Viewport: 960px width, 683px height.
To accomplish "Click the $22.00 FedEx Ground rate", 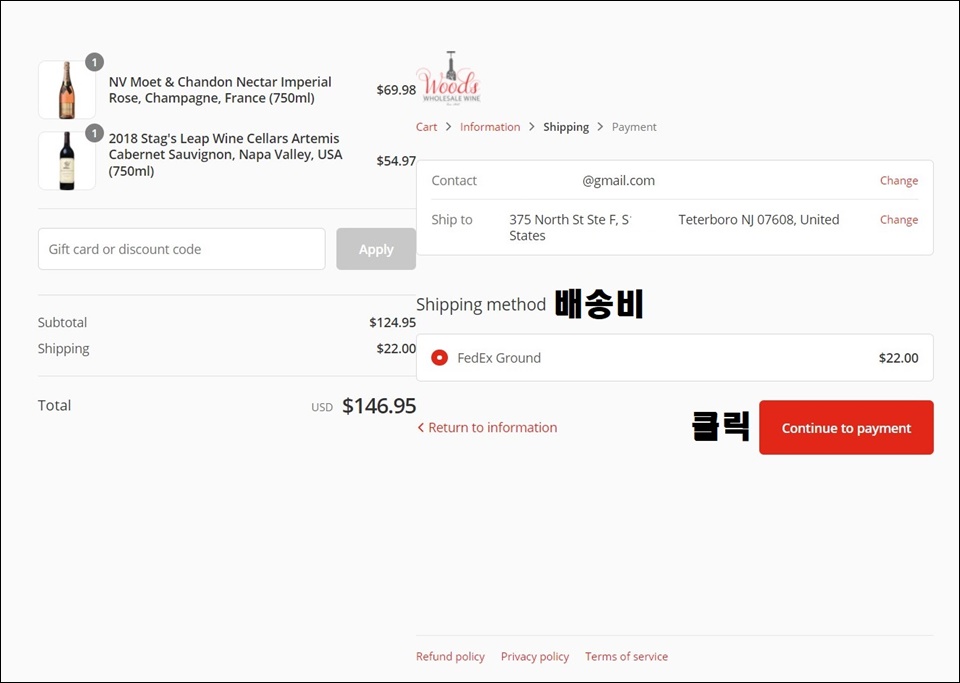I will 898,358.
